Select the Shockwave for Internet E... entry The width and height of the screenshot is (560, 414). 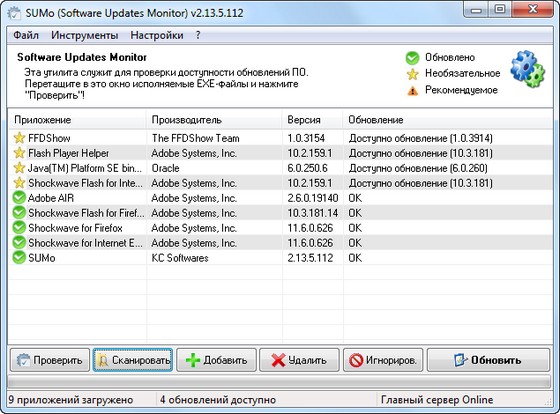pos(85,243)
